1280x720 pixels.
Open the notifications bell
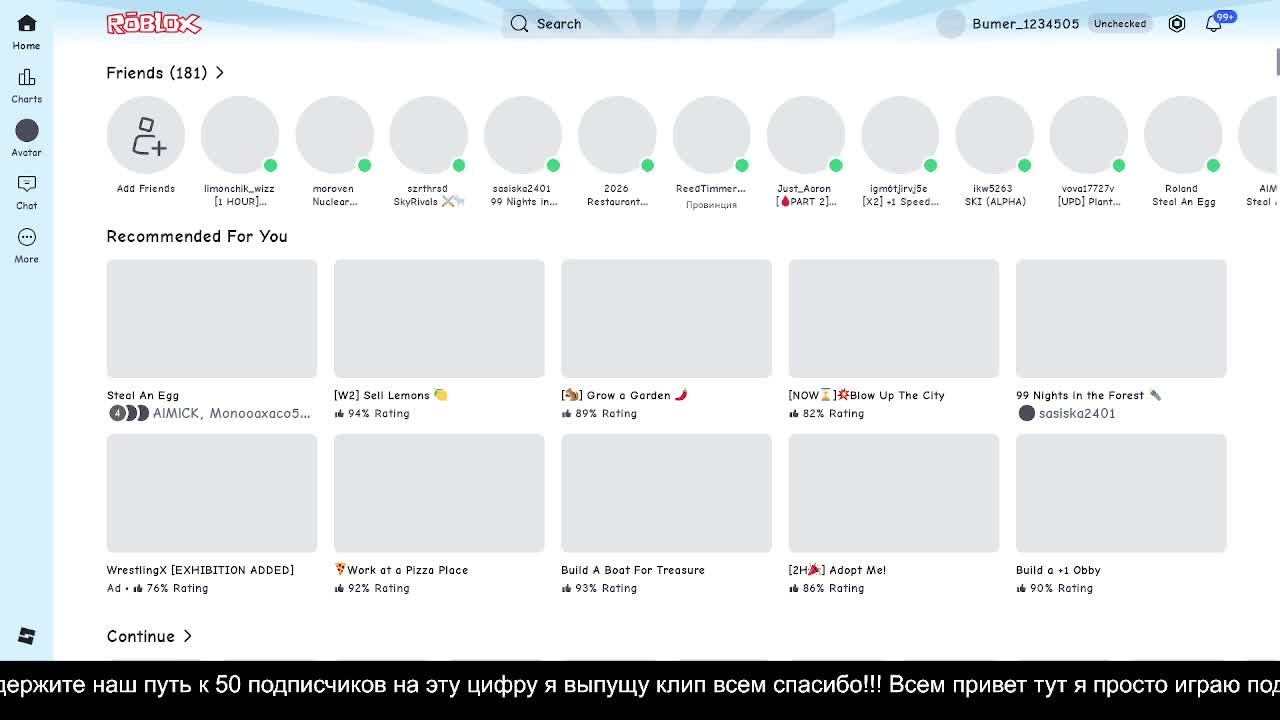click(x=1214, y=24)
